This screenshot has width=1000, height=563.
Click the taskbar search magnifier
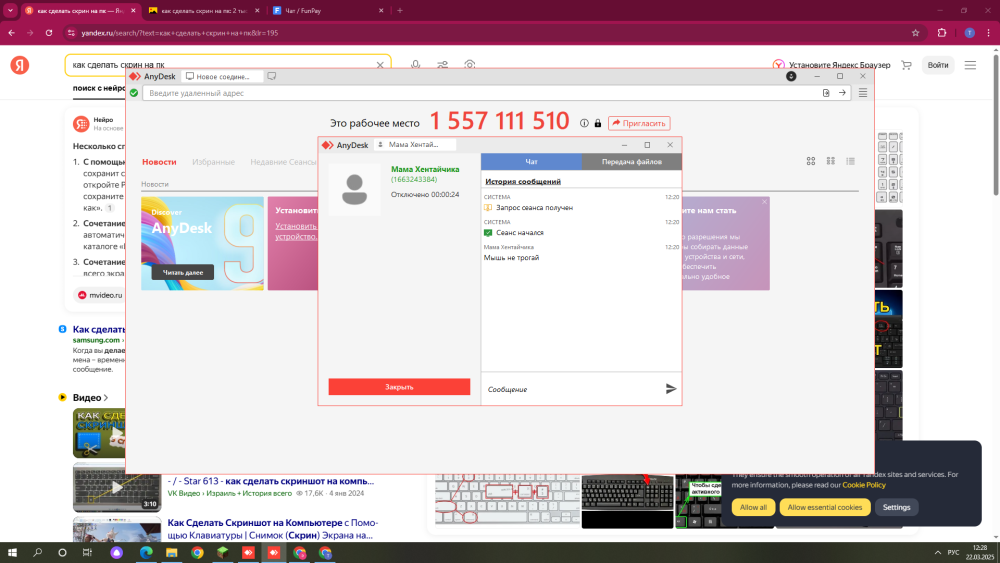37,552
